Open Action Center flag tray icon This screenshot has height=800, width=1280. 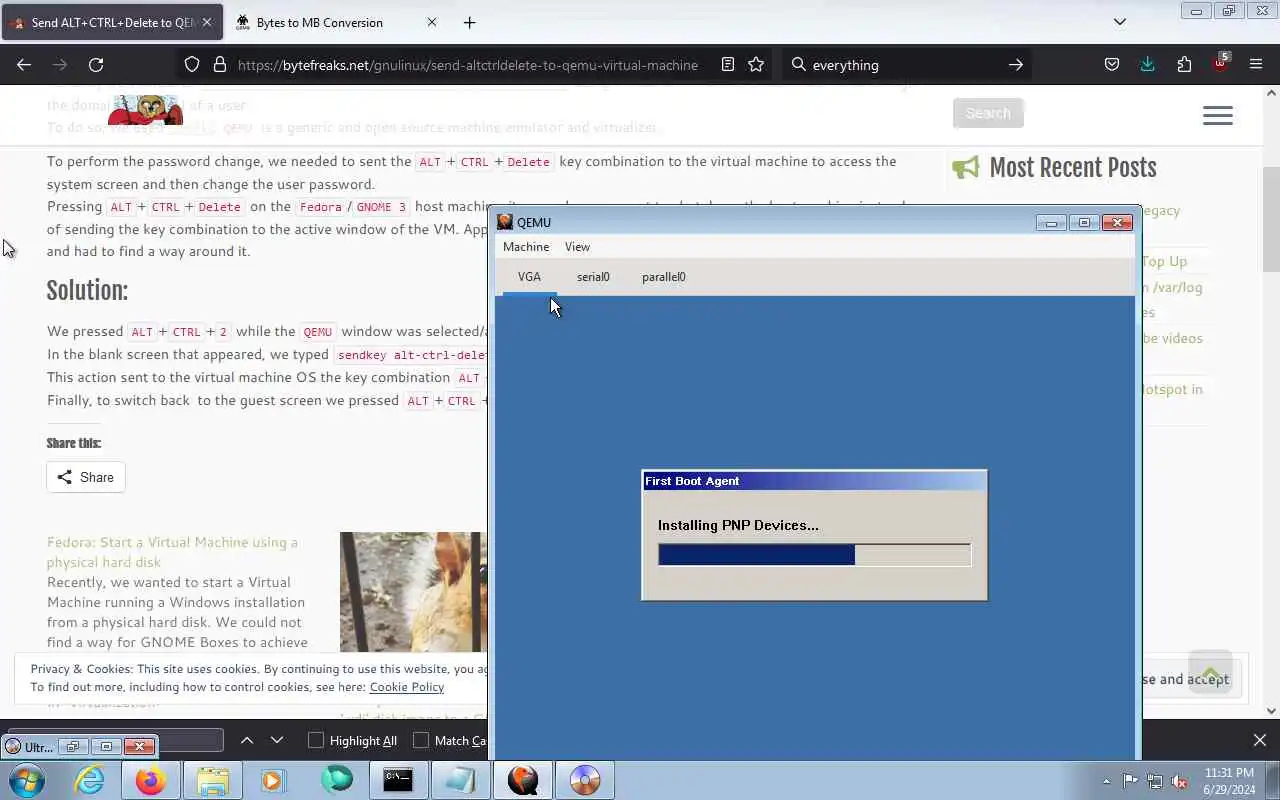pos(1130,781)
